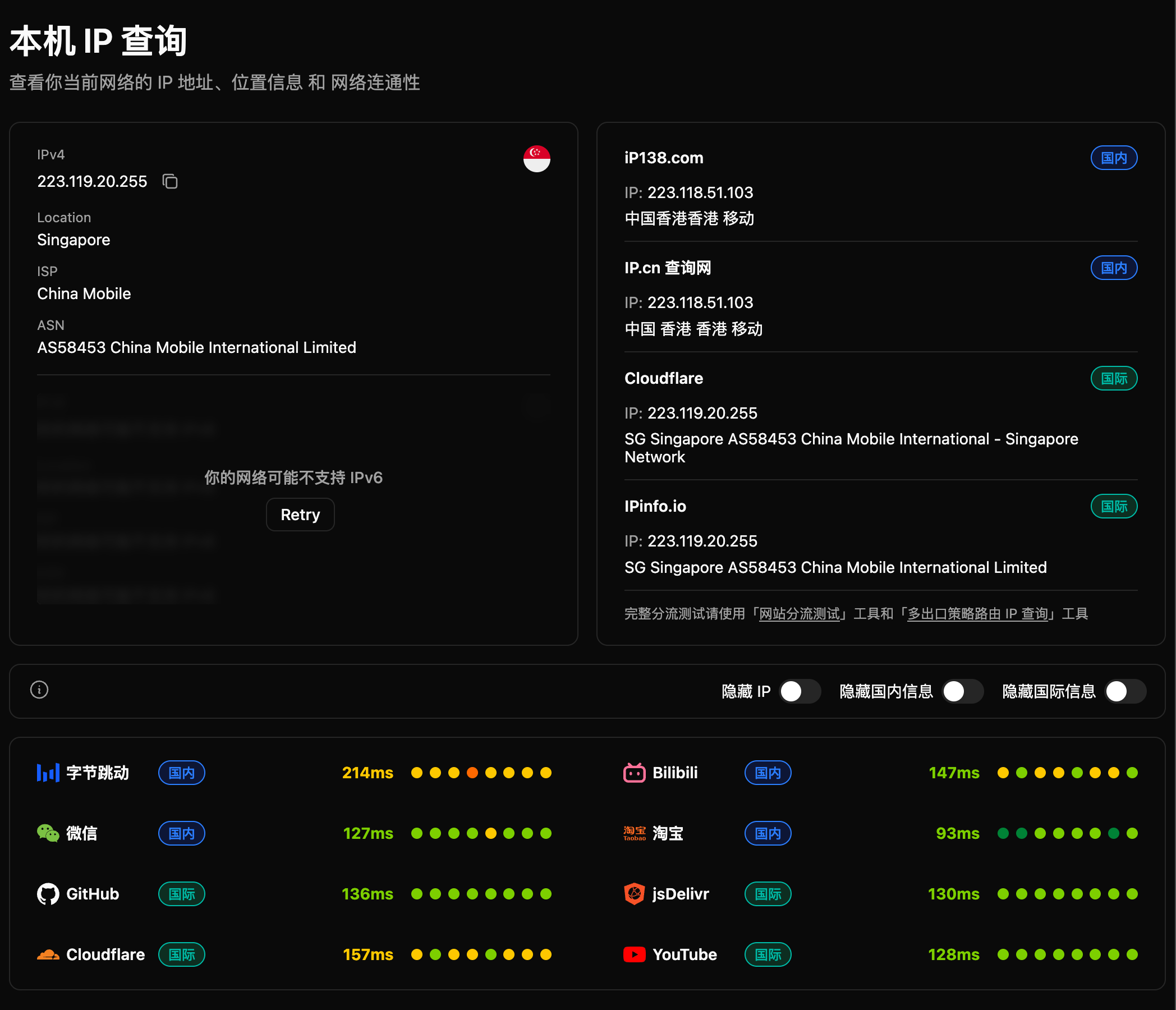This screenshot has width=1176, height=1010.
Task: Toggle the 隐藏 IP switch
Action: click(799, 691)
